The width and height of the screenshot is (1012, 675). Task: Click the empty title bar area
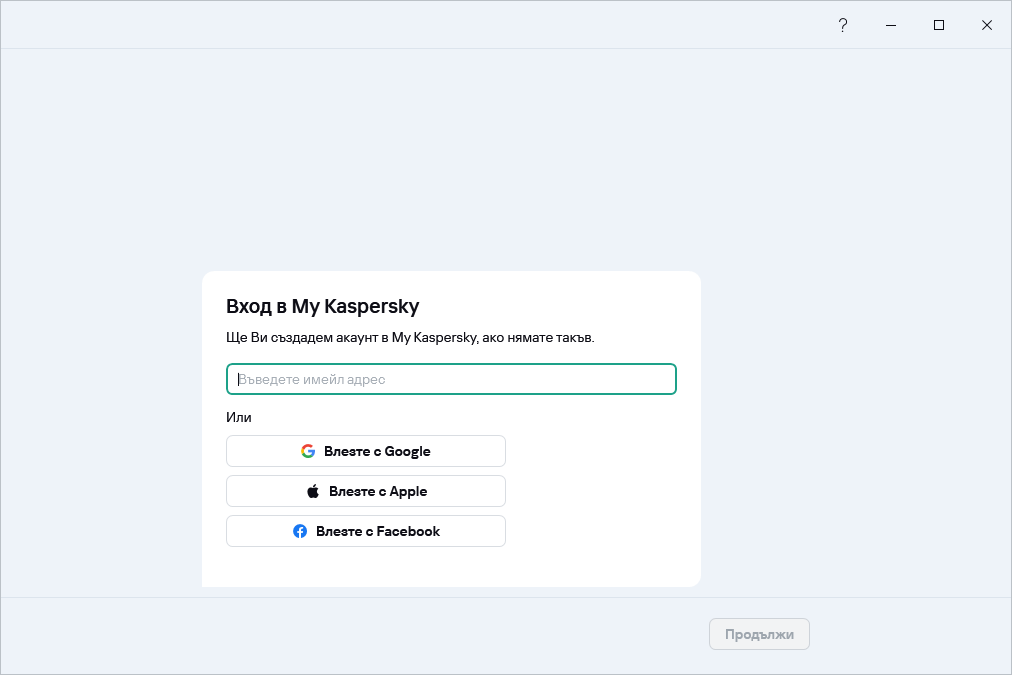400,25
